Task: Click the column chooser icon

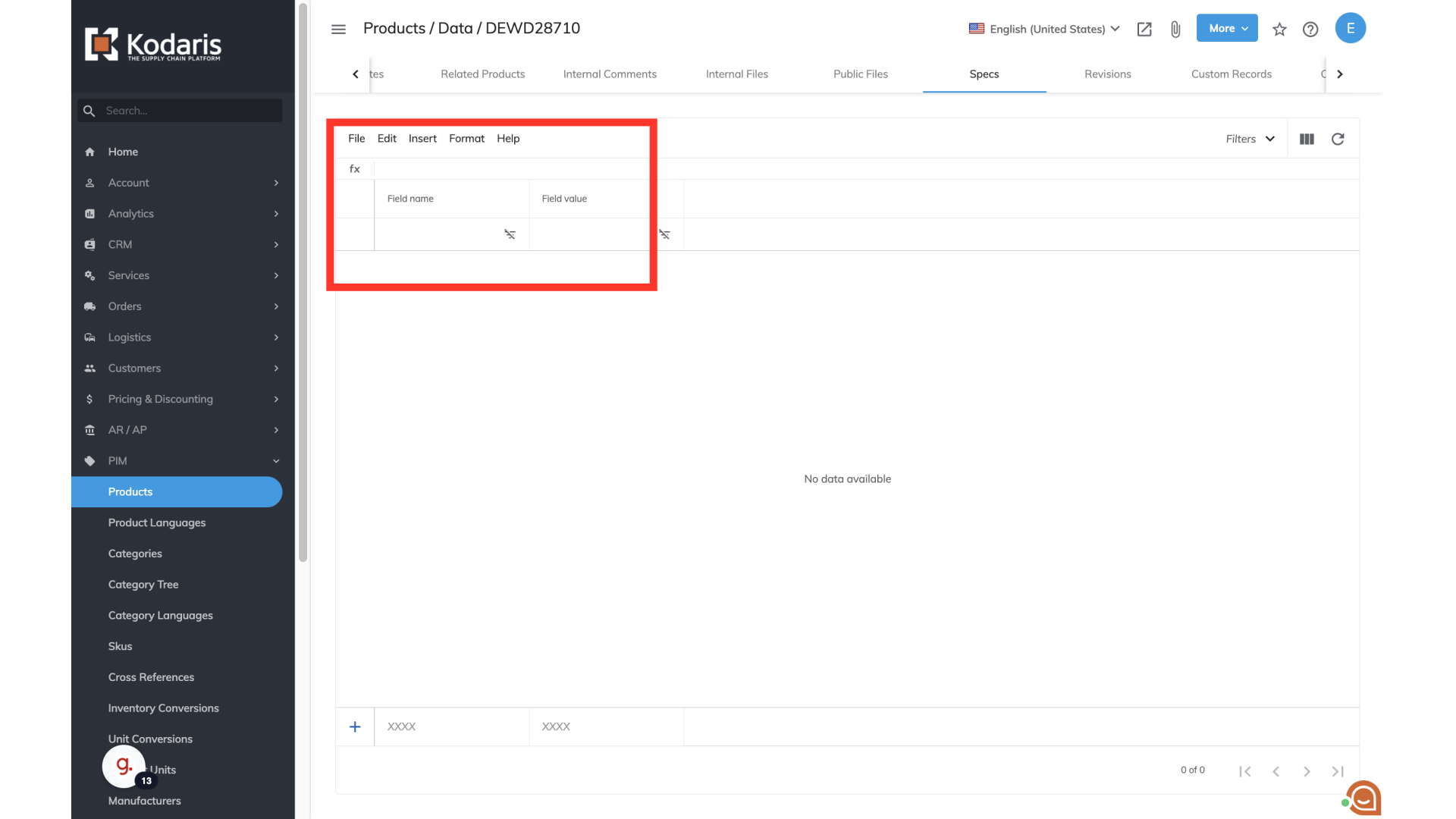Action: click(x=1307, y=139)
